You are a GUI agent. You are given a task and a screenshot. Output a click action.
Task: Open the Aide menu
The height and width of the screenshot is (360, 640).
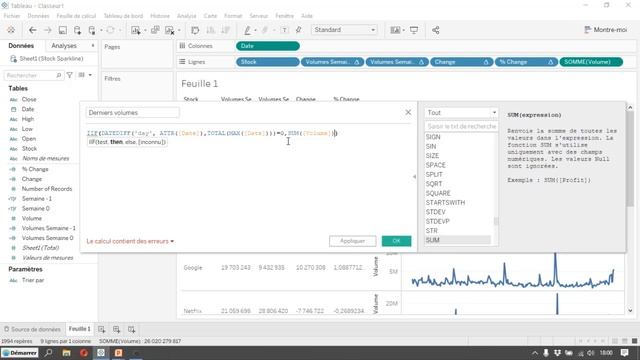(307, 16)
